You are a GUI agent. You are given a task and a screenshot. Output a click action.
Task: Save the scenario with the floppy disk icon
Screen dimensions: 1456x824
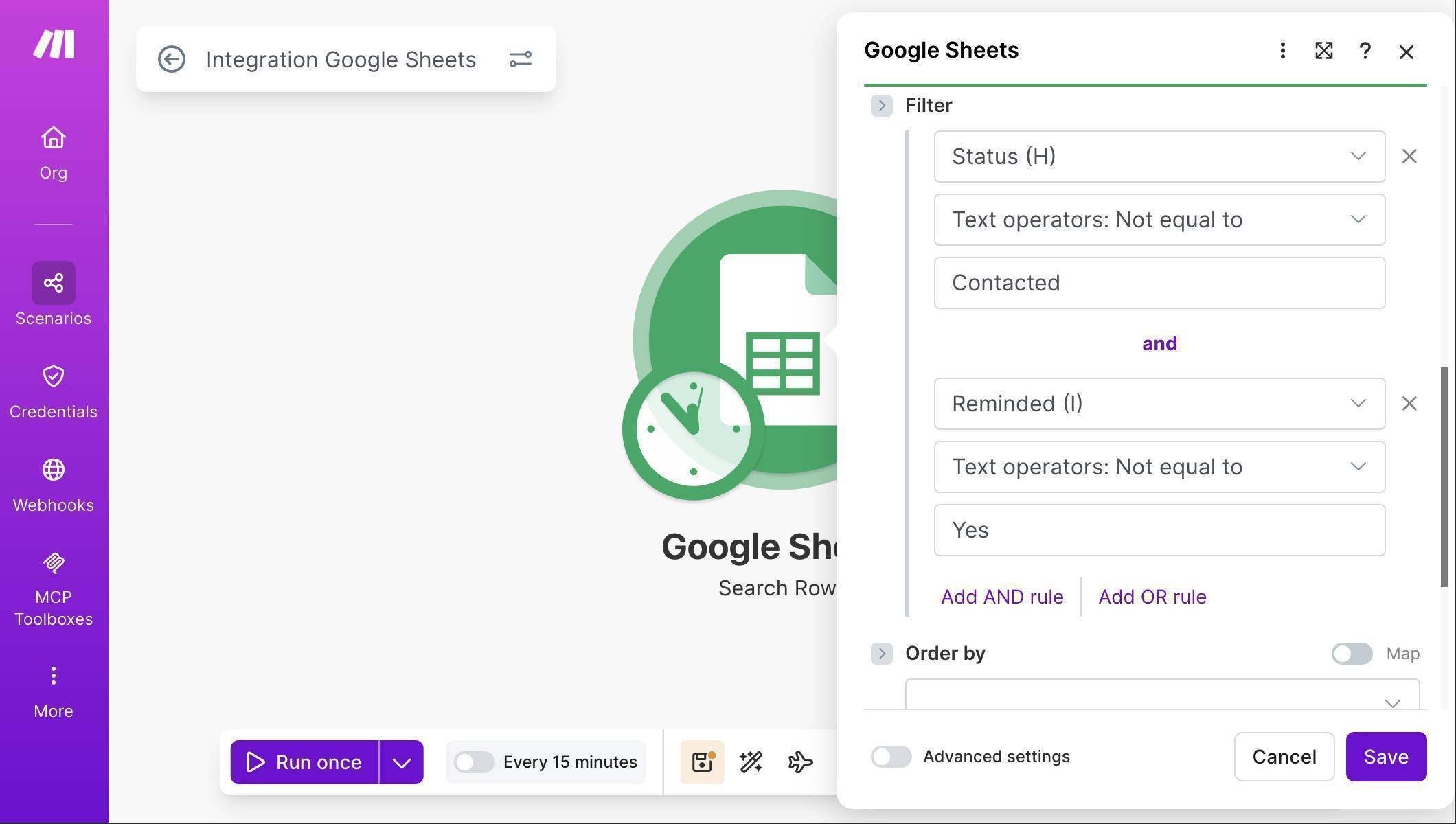(701, 762)
